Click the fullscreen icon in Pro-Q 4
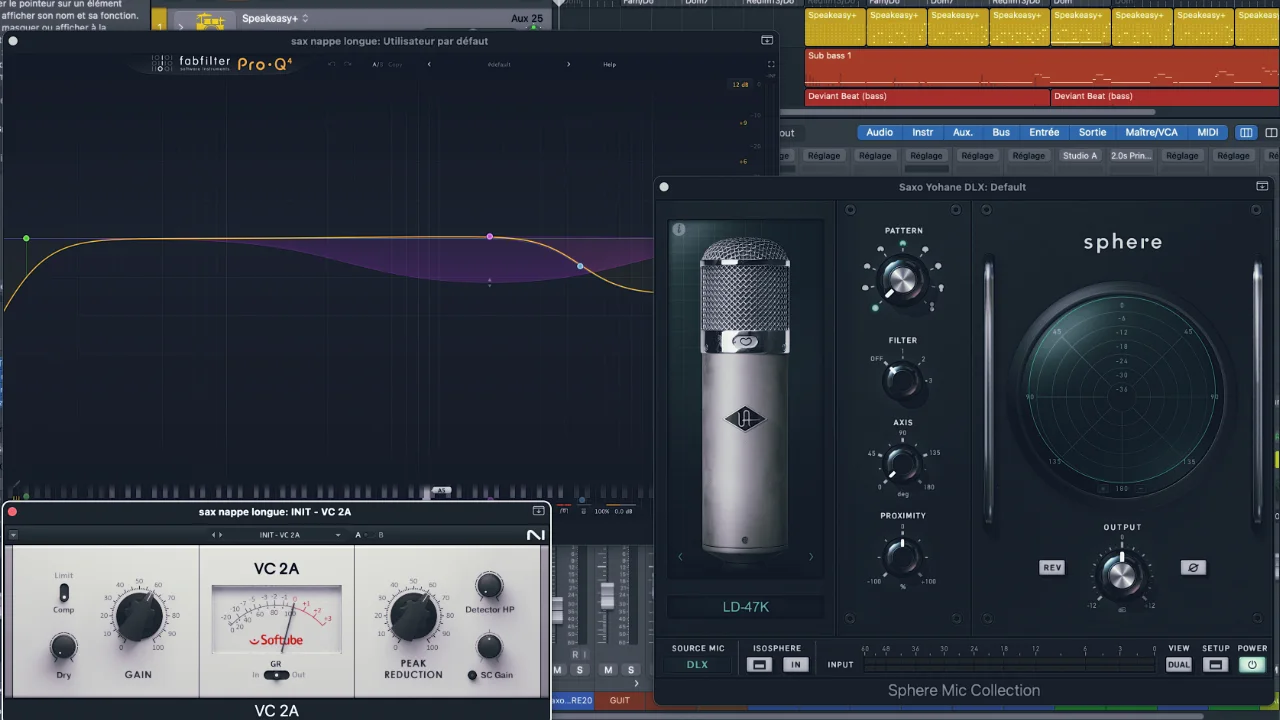 (770, 64)
